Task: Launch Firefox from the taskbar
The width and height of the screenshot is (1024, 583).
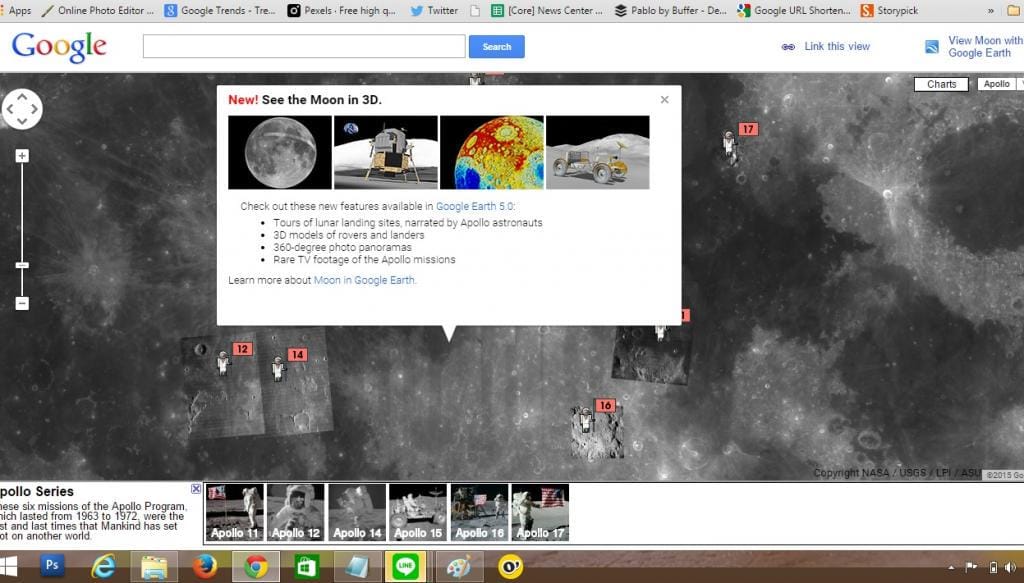Action: pyautogui.click(x=205, y=566)
